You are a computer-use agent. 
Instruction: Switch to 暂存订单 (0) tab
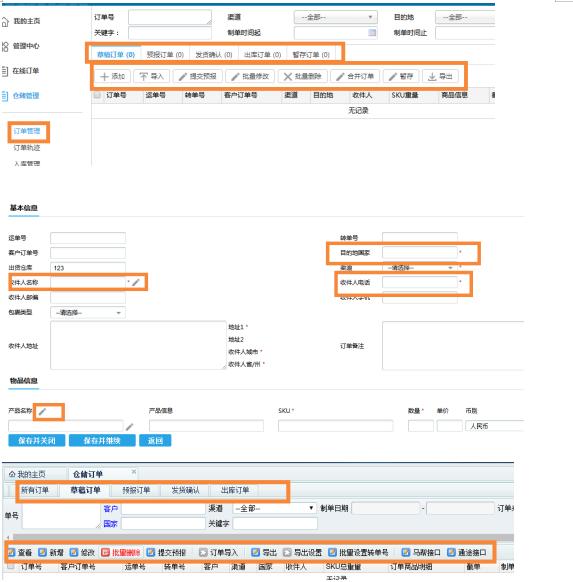point(311,55)
